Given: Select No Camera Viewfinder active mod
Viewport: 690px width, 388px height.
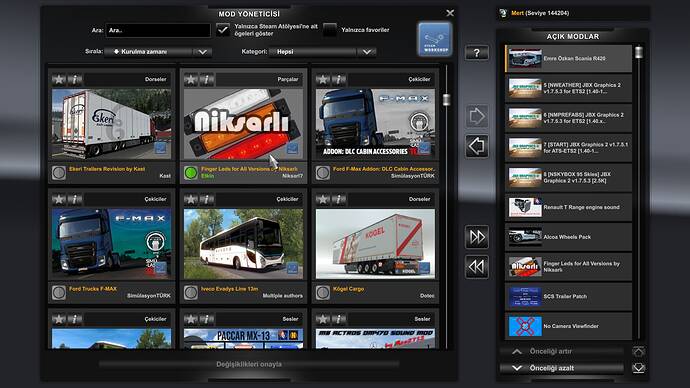Looking at the screenshot, I should [x=568, y=326].
